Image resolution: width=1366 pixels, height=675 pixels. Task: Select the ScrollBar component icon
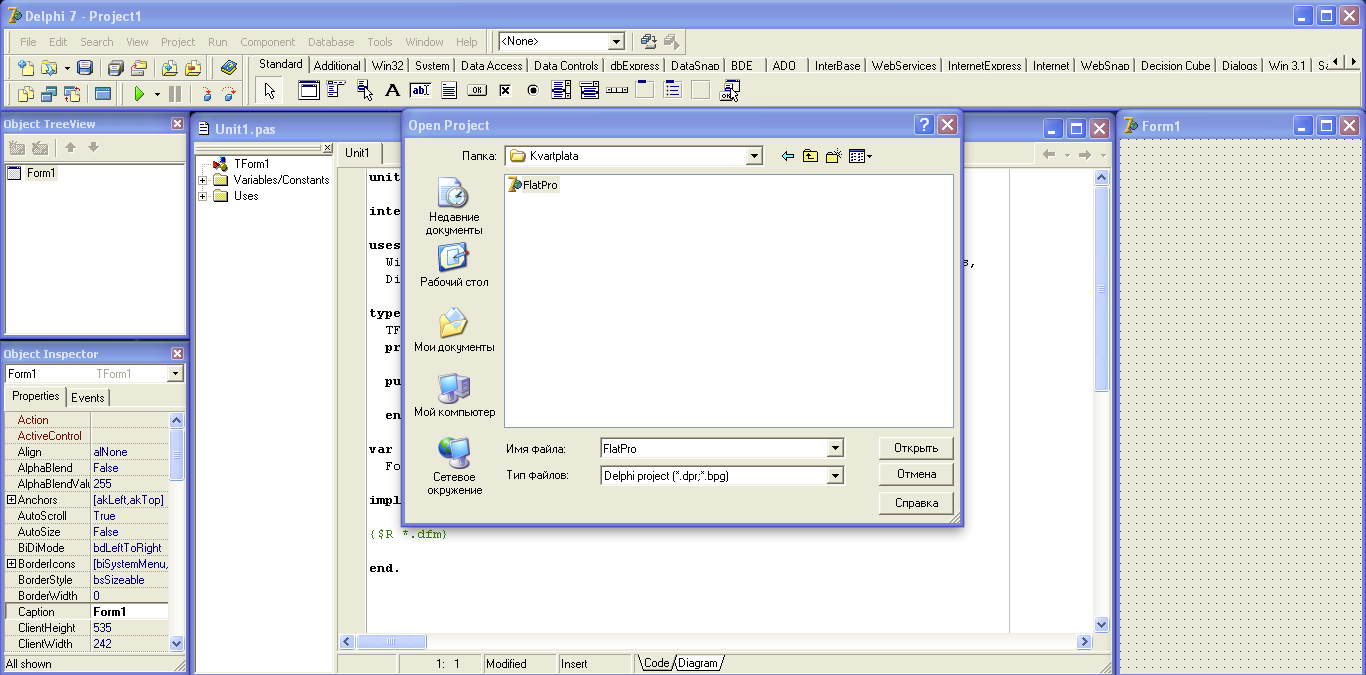pos(617,91)
